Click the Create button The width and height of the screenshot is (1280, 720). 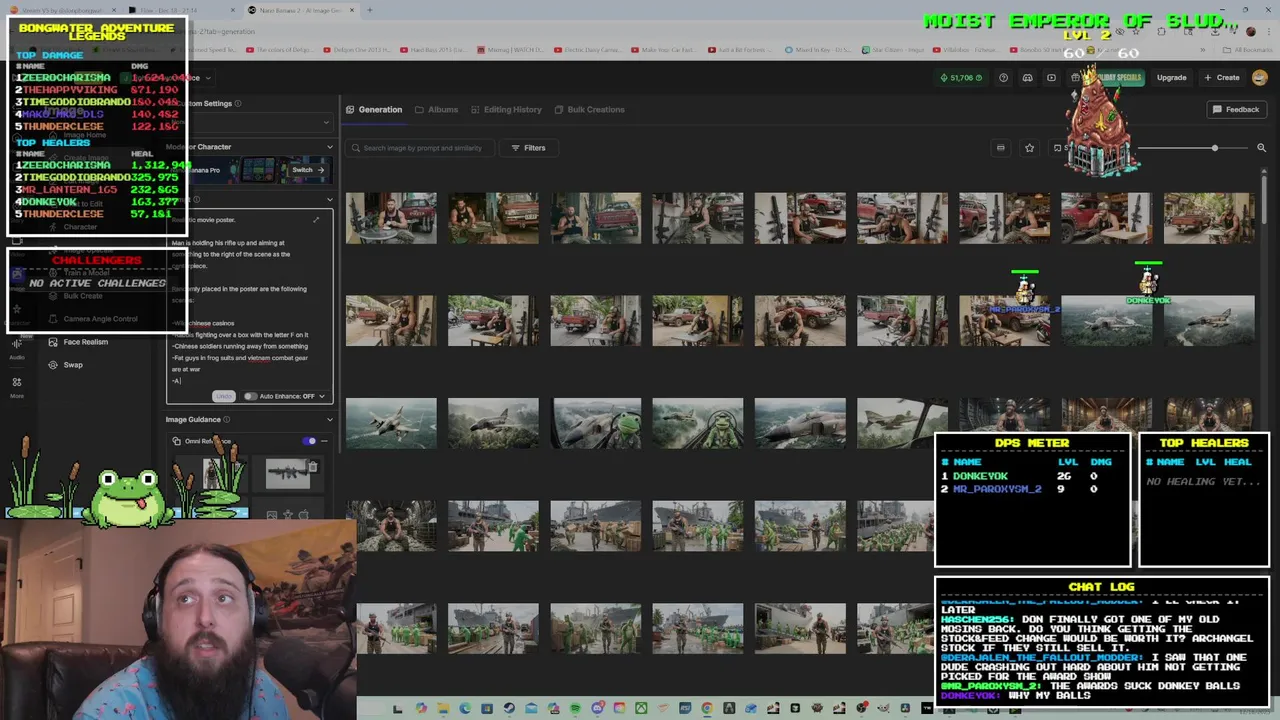[x=1222, y=78]
